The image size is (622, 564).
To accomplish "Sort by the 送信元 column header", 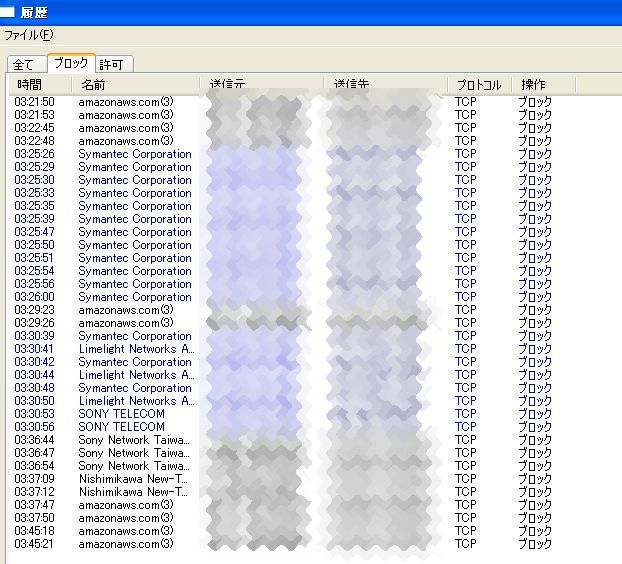I will pos(262,84).
